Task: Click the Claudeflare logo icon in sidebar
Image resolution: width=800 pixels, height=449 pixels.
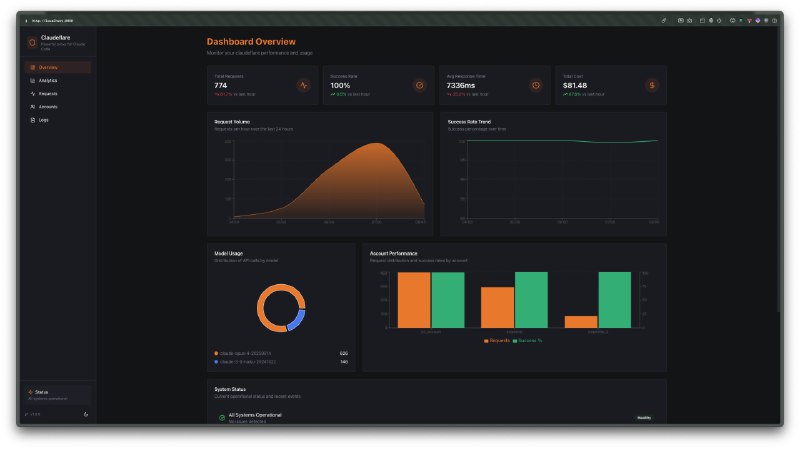Action: 32,42
